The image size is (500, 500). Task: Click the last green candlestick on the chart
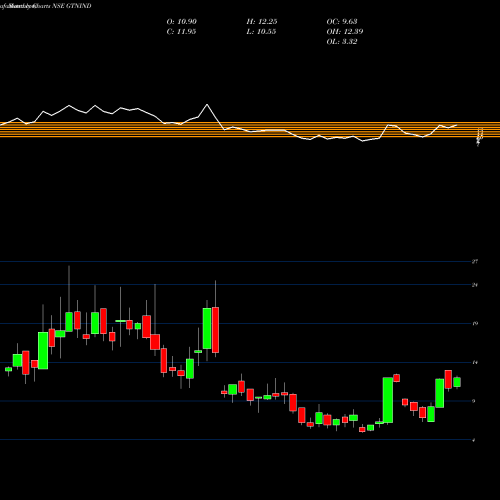point(457,382)
